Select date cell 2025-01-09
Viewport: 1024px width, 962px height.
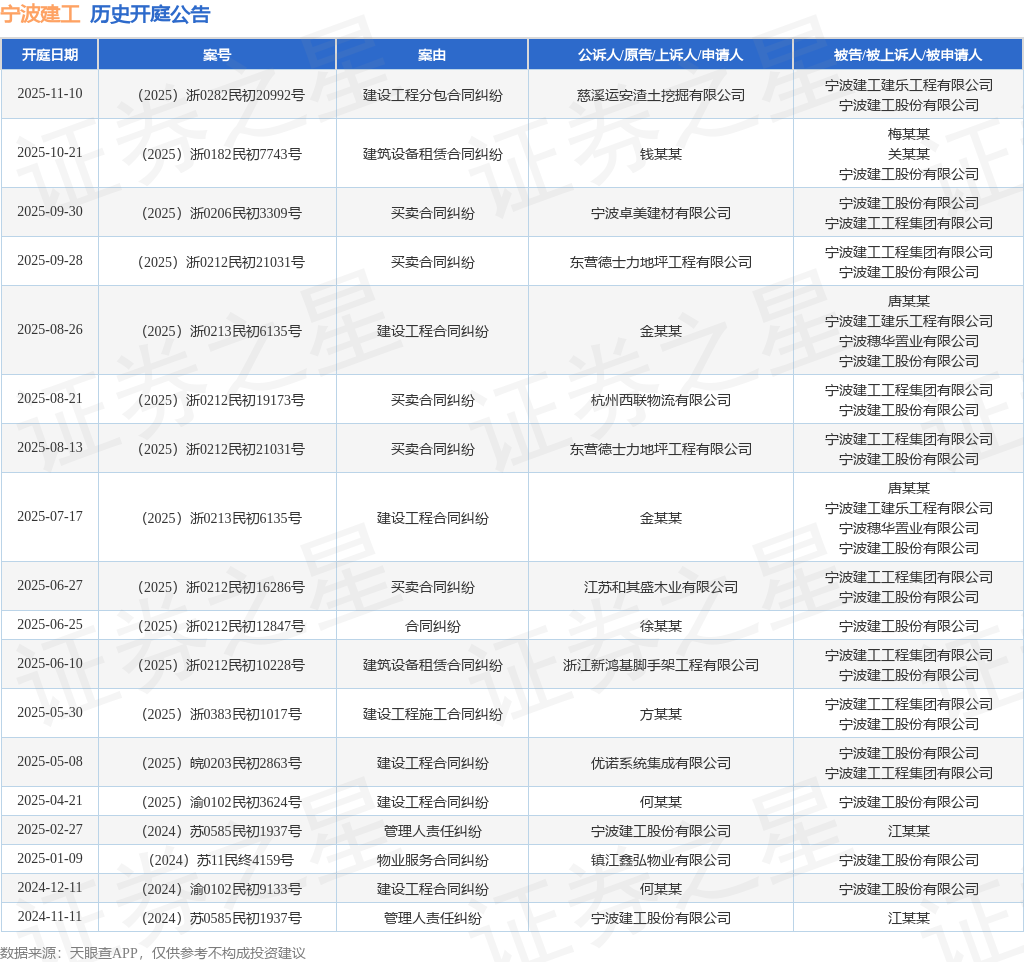pos(50,858)
